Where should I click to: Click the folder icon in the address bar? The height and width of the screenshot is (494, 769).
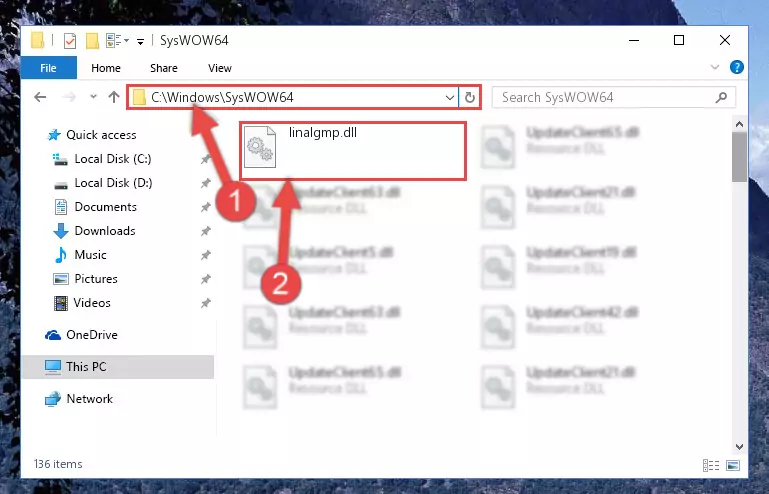coord(139,97)
